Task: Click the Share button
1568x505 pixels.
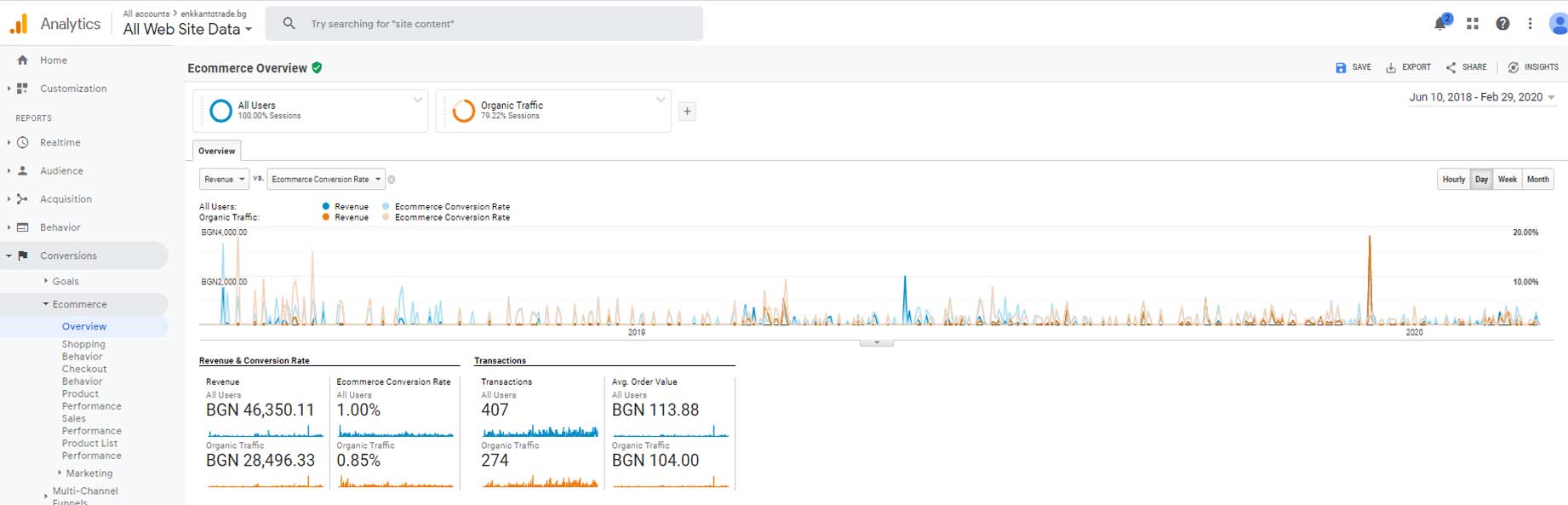Action: click(x=1466, y=67)
